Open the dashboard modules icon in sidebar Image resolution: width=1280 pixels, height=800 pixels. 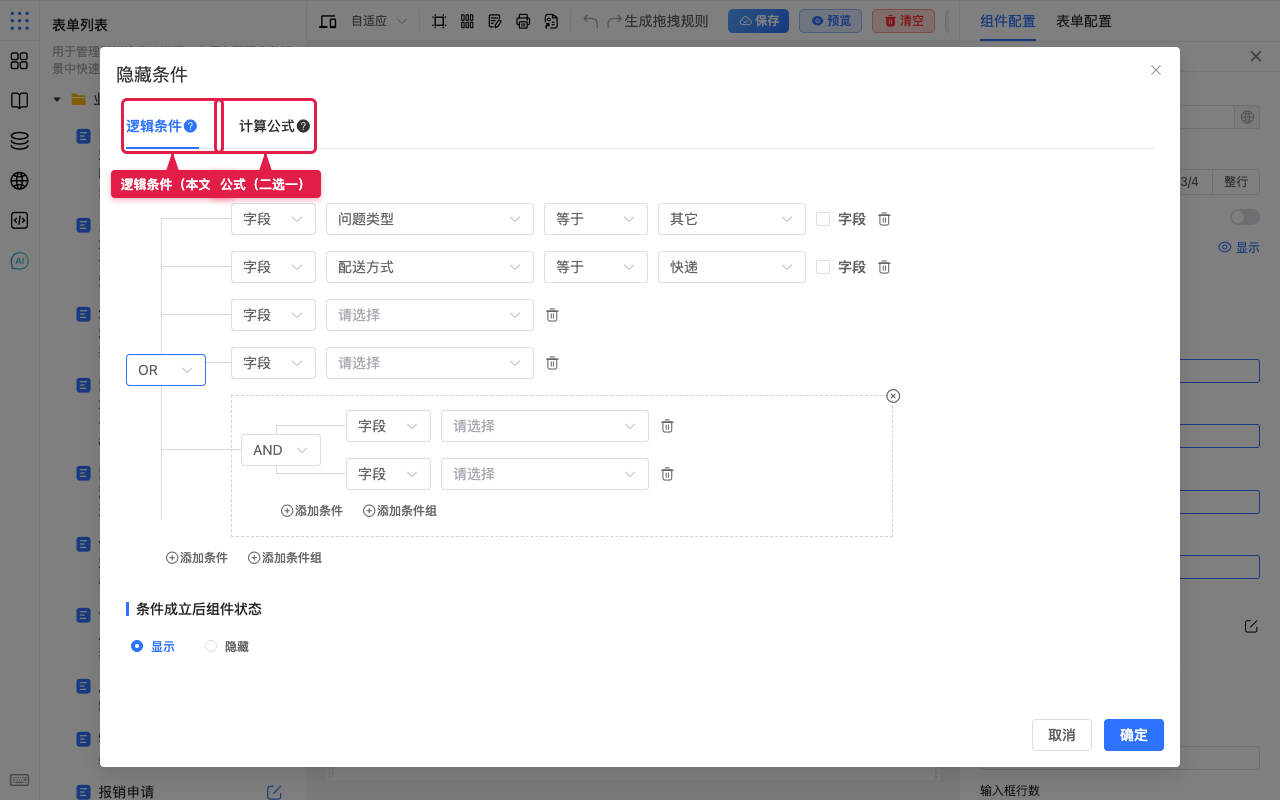pos(19,61)
